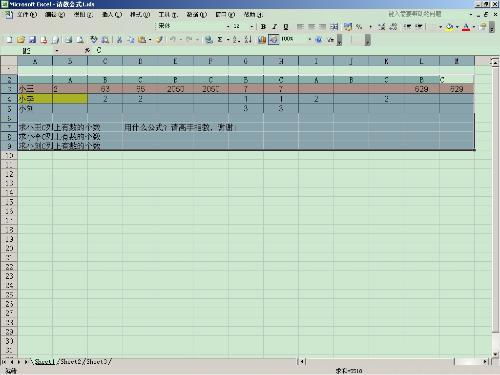Run the spelling check icon
Image resolution: width=500 pixels, height=375 pixels.
[x=94, y=40]
